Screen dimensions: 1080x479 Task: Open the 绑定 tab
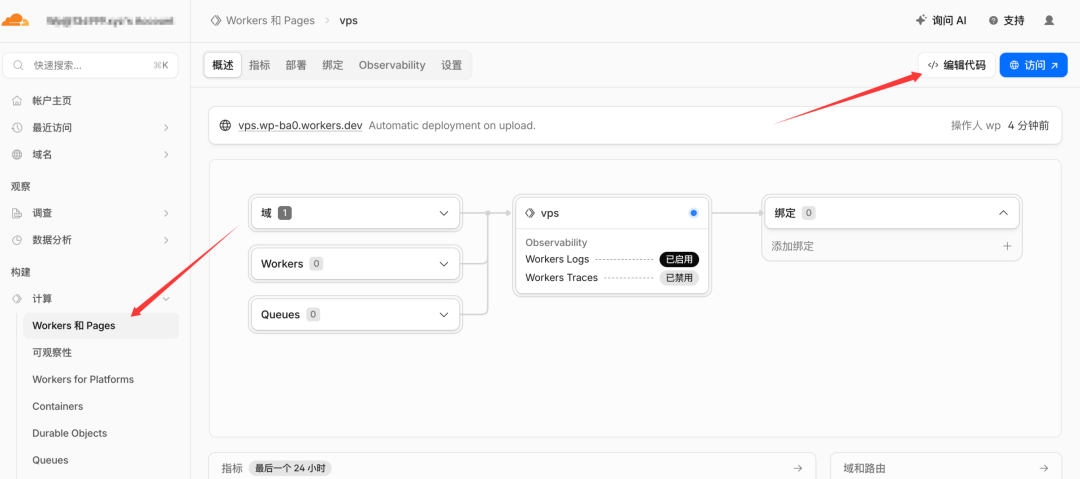click(333, 65)
